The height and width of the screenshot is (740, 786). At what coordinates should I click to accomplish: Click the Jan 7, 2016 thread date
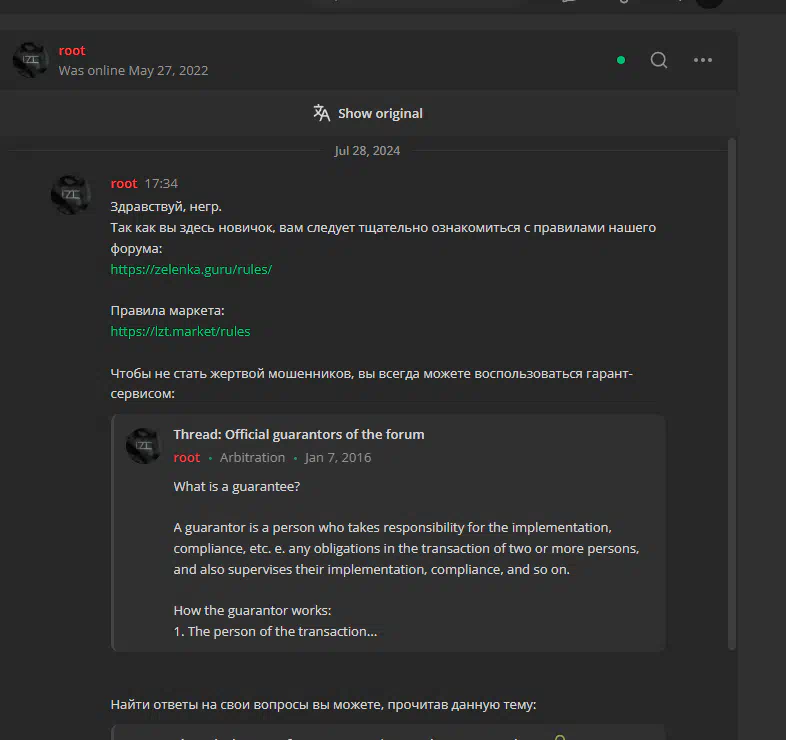click(338, 458)
